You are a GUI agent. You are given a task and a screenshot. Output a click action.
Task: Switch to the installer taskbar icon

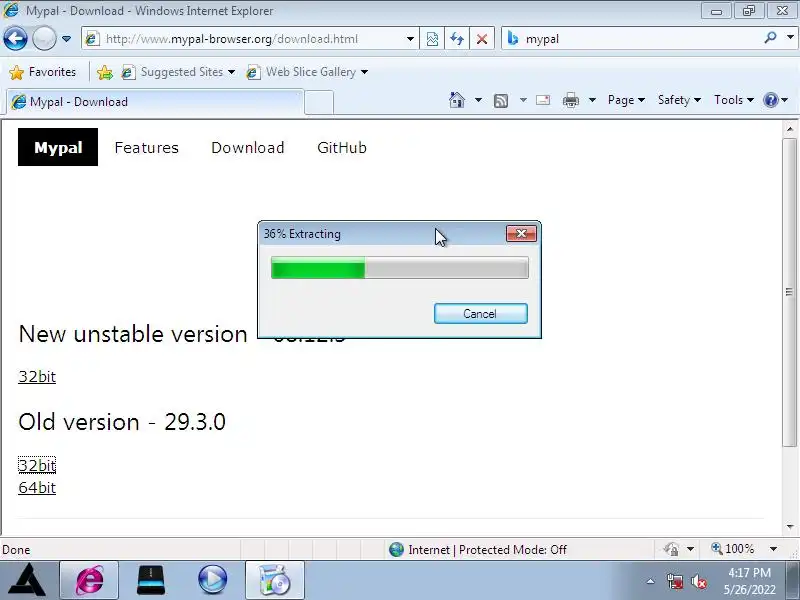coord(274,580)
